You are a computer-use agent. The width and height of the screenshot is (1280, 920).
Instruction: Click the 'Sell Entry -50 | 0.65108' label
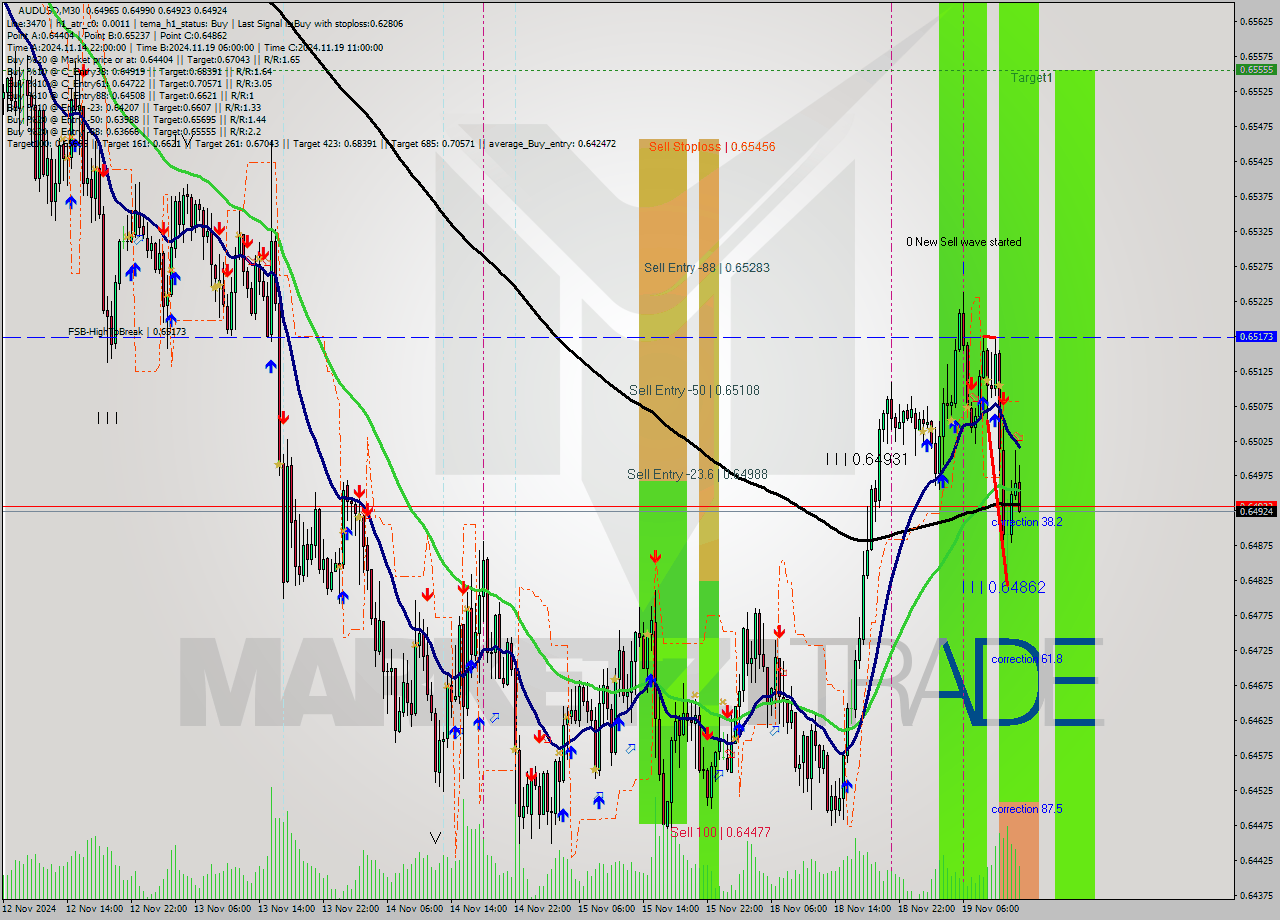pos(694,391)
